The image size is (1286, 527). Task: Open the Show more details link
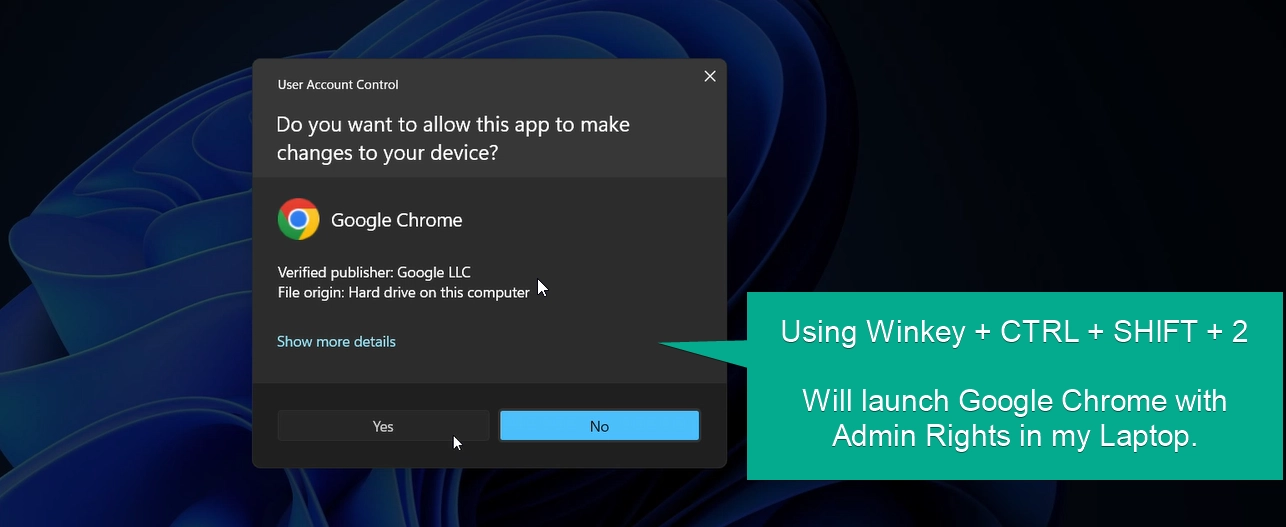pyautogui.click(x=336, y=342)
